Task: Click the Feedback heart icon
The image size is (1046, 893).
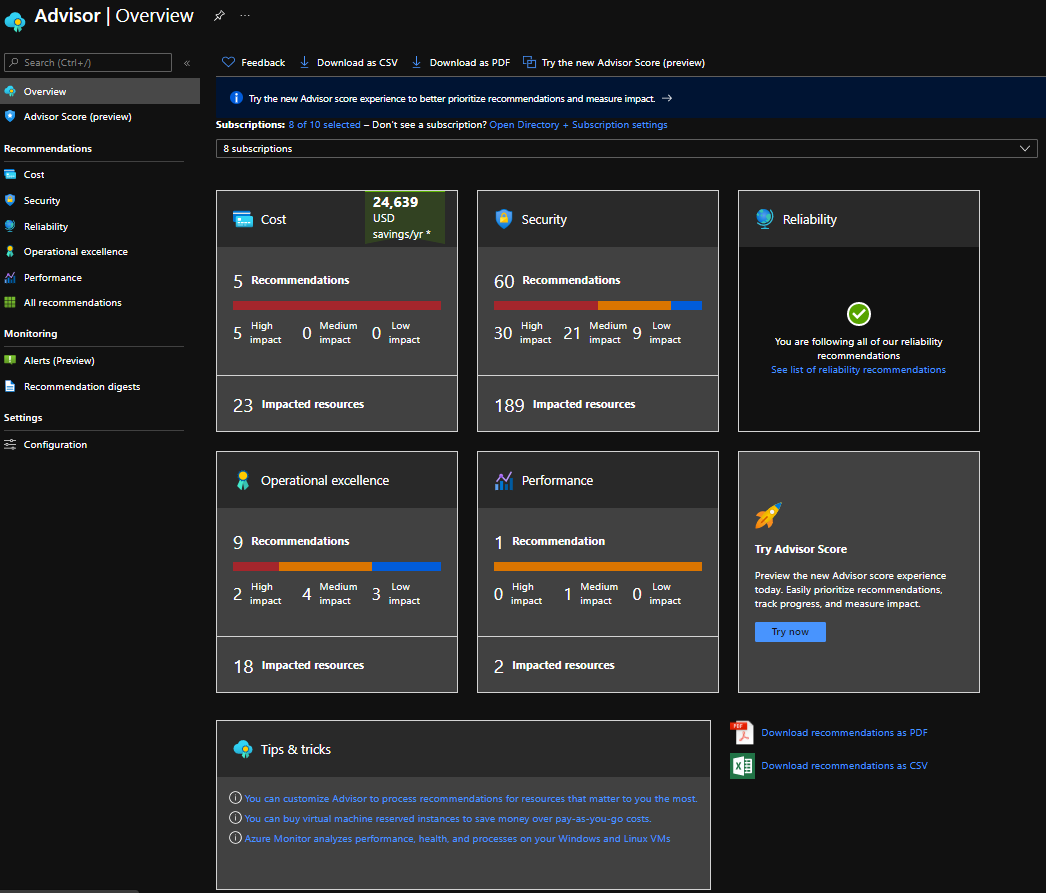Action: pos(228,62)
